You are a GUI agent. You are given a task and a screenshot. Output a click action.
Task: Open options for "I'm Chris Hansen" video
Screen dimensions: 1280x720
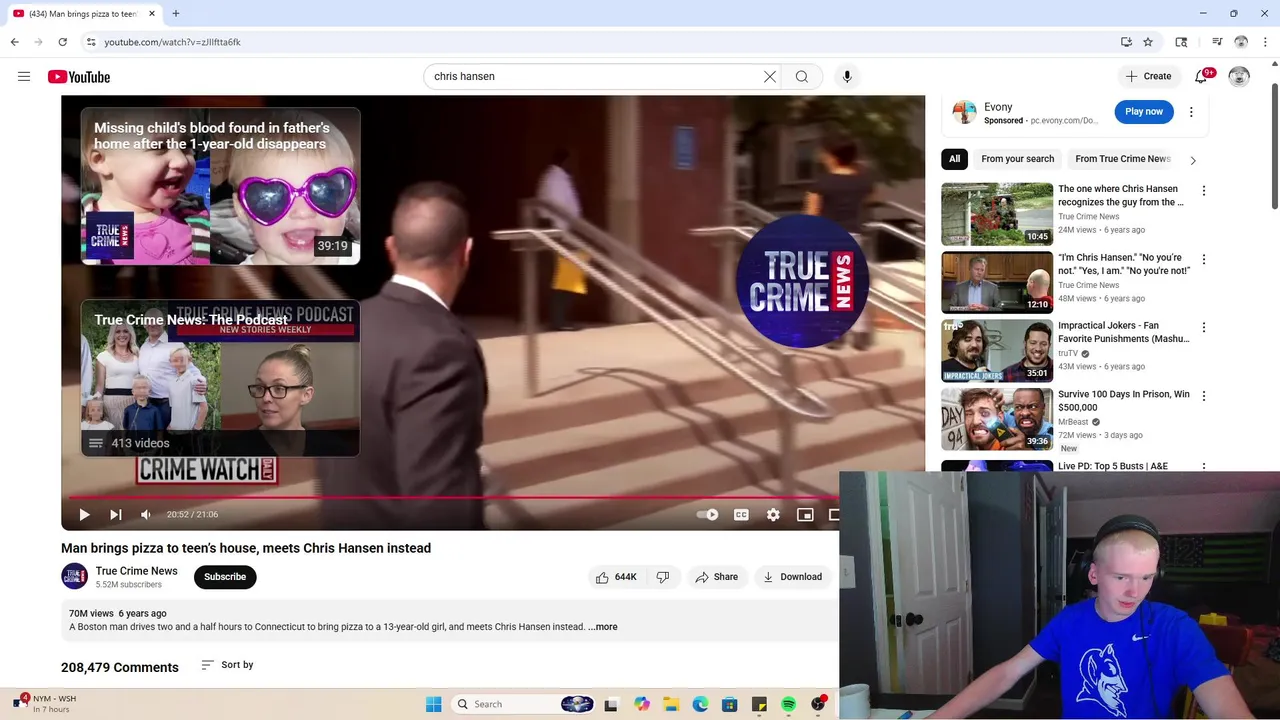pyautogui.click(x=1204, y=259)
